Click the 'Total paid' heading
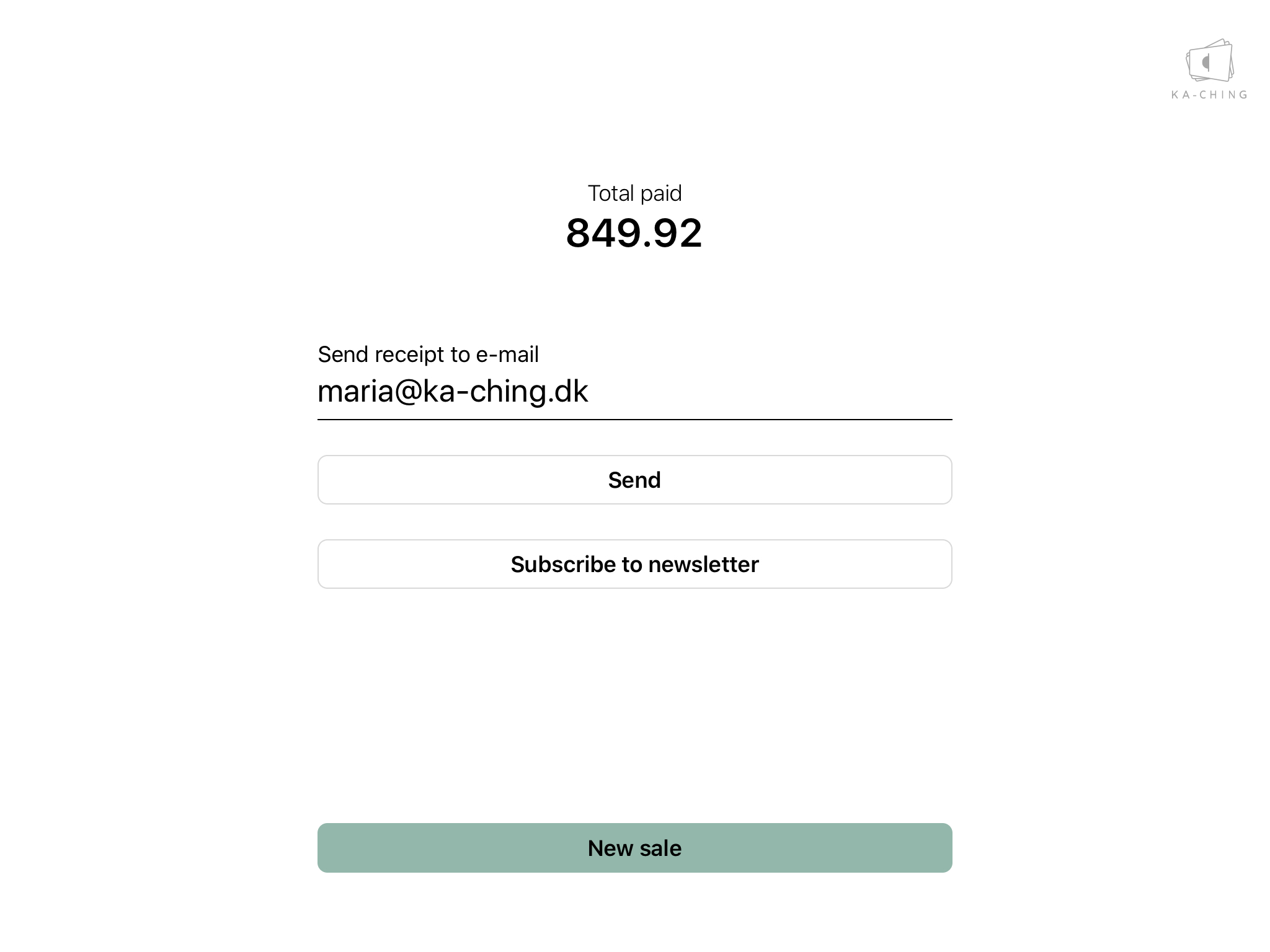Screen dimensions: 1270x952 [x=634, y=193]
